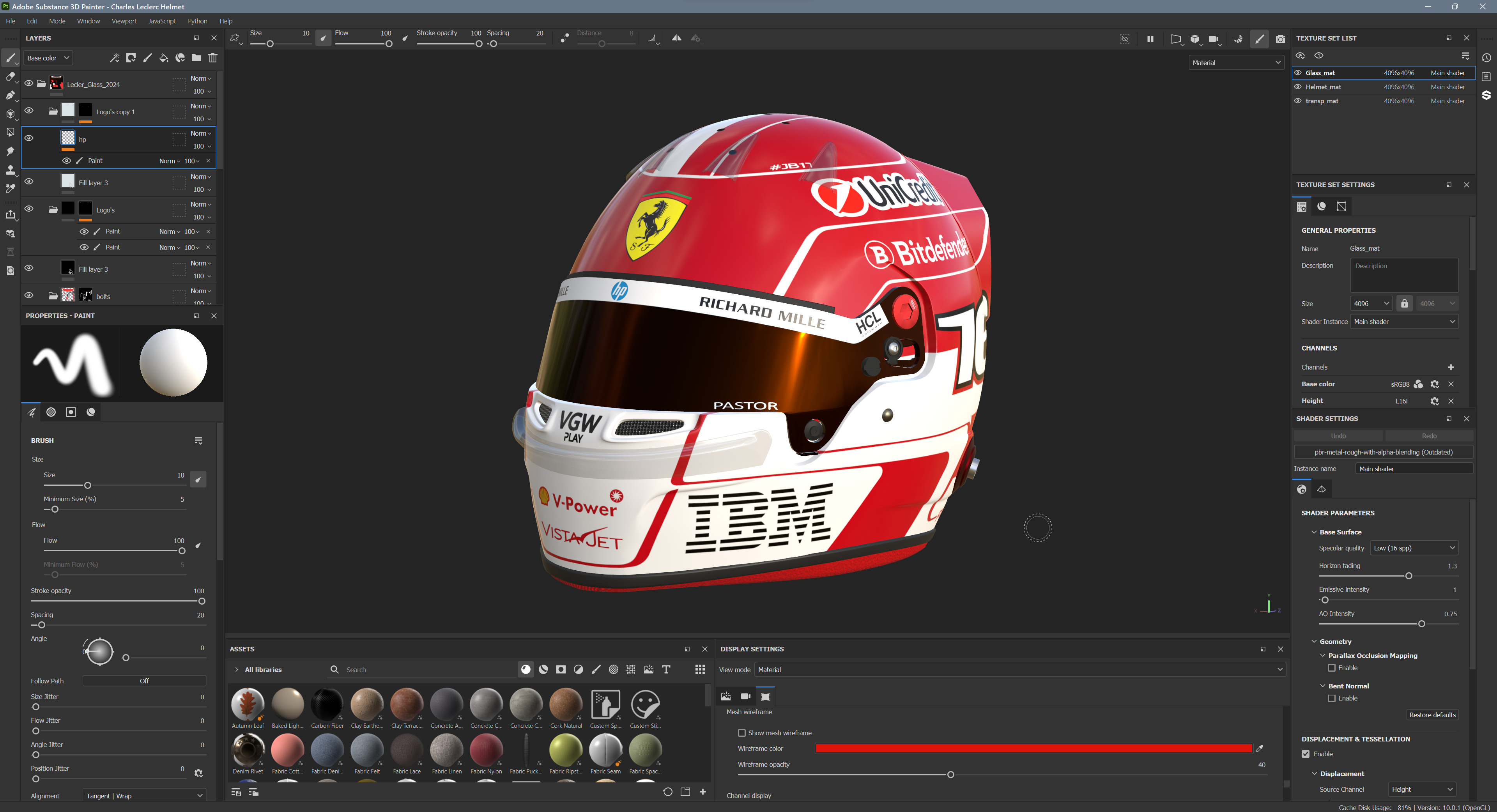This screenshot has height=812, width=1497.
Task: Enable Bent Normal checkbox
Action: (x=1331, y=698)
